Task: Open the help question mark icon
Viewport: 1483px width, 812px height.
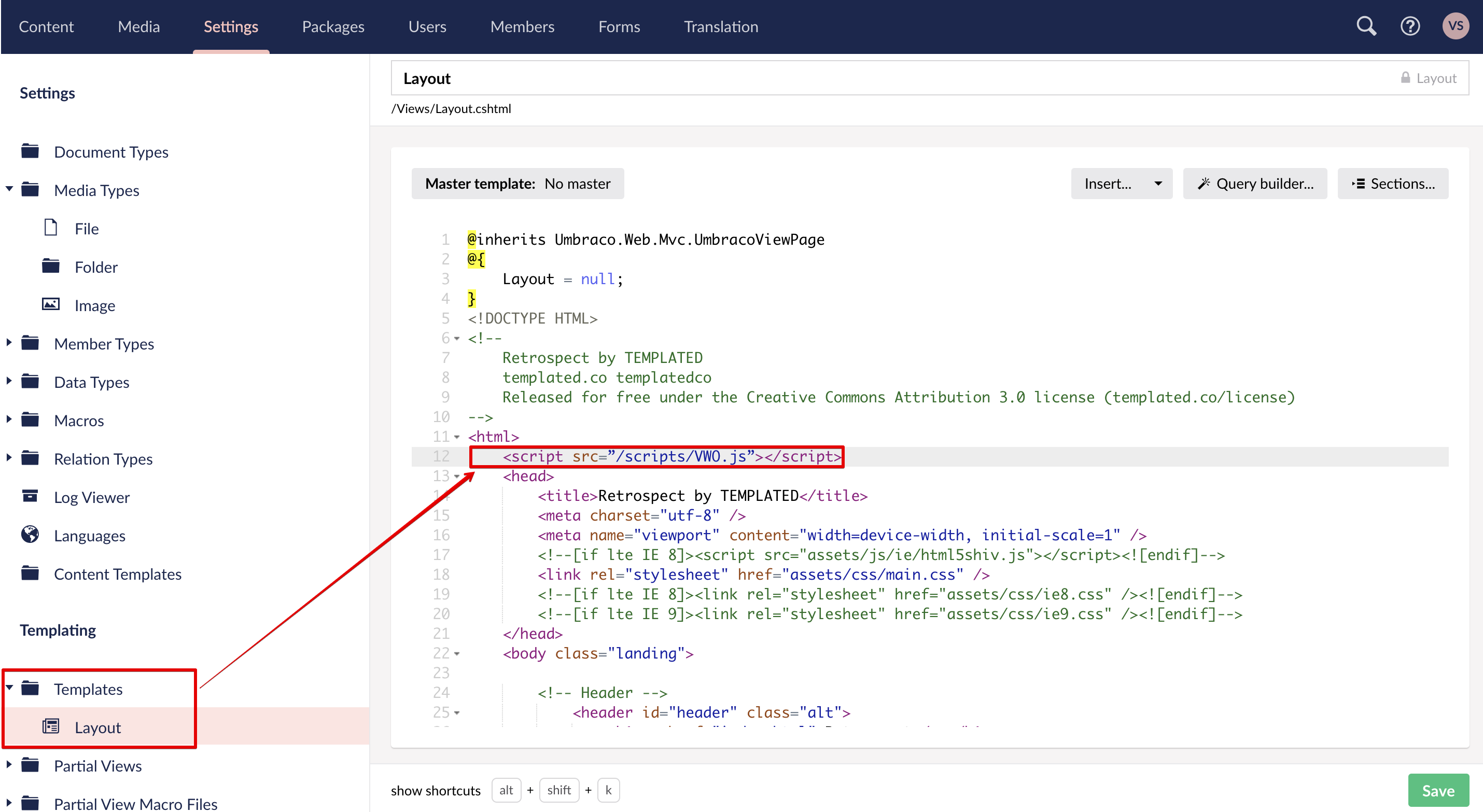Action: point(1410,26)
